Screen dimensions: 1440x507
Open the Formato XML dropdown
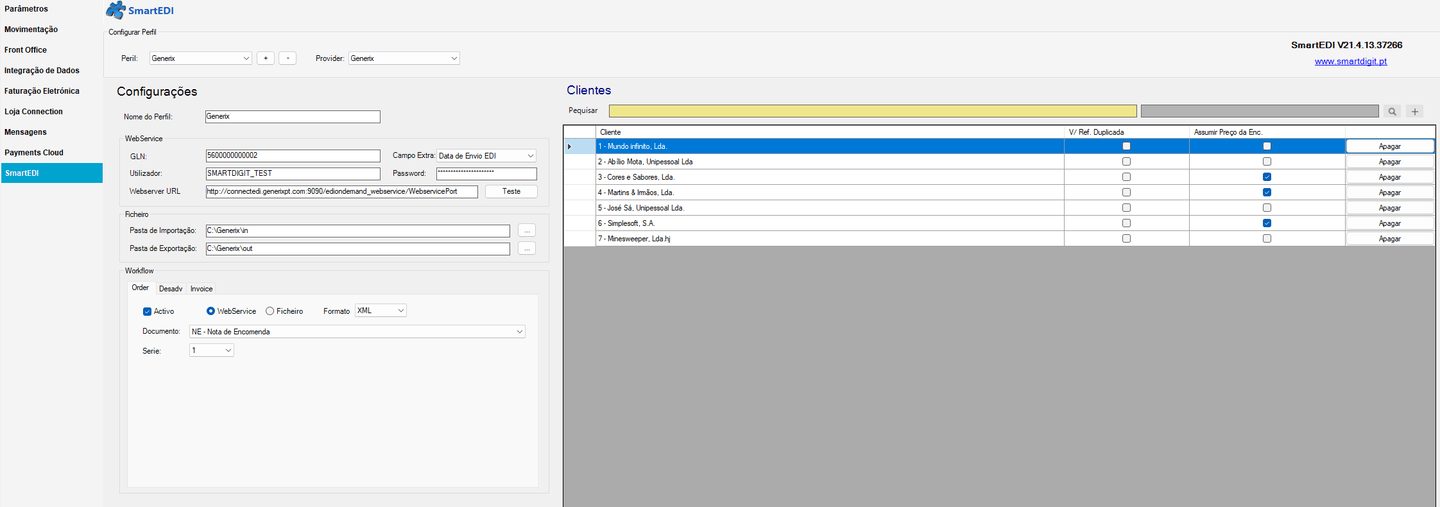[381, 311]
